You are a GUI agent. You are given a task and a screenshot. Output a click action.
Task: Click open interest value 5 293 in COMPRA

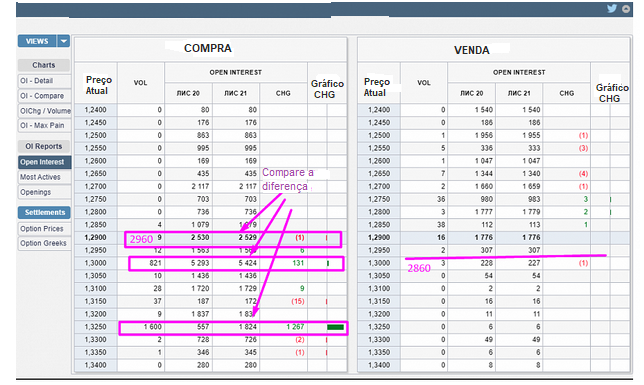click(200, 263)
